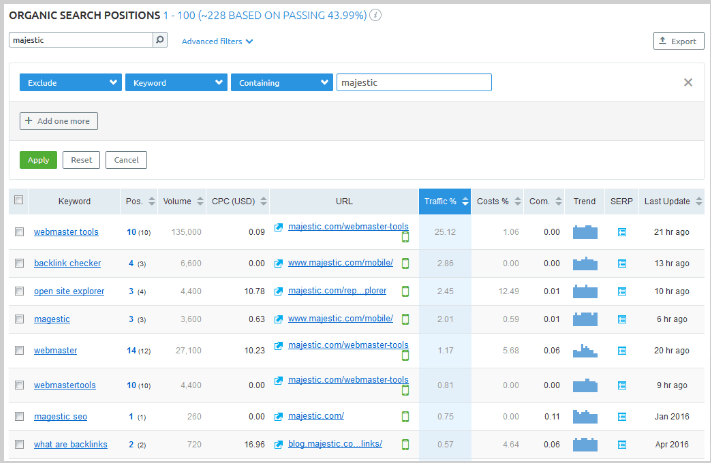Viewport: 711px width, 463px height.
Task: Check the webmaster row checkbox
Action: coord(19,351)
